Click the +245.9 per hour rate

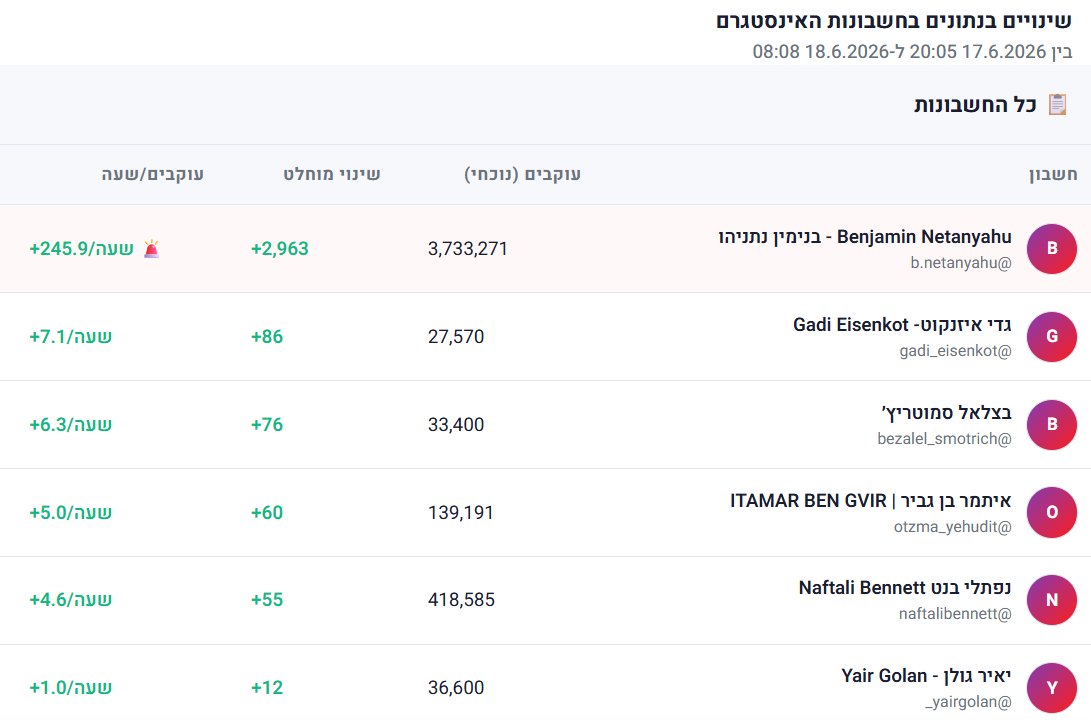click(81, 249)
